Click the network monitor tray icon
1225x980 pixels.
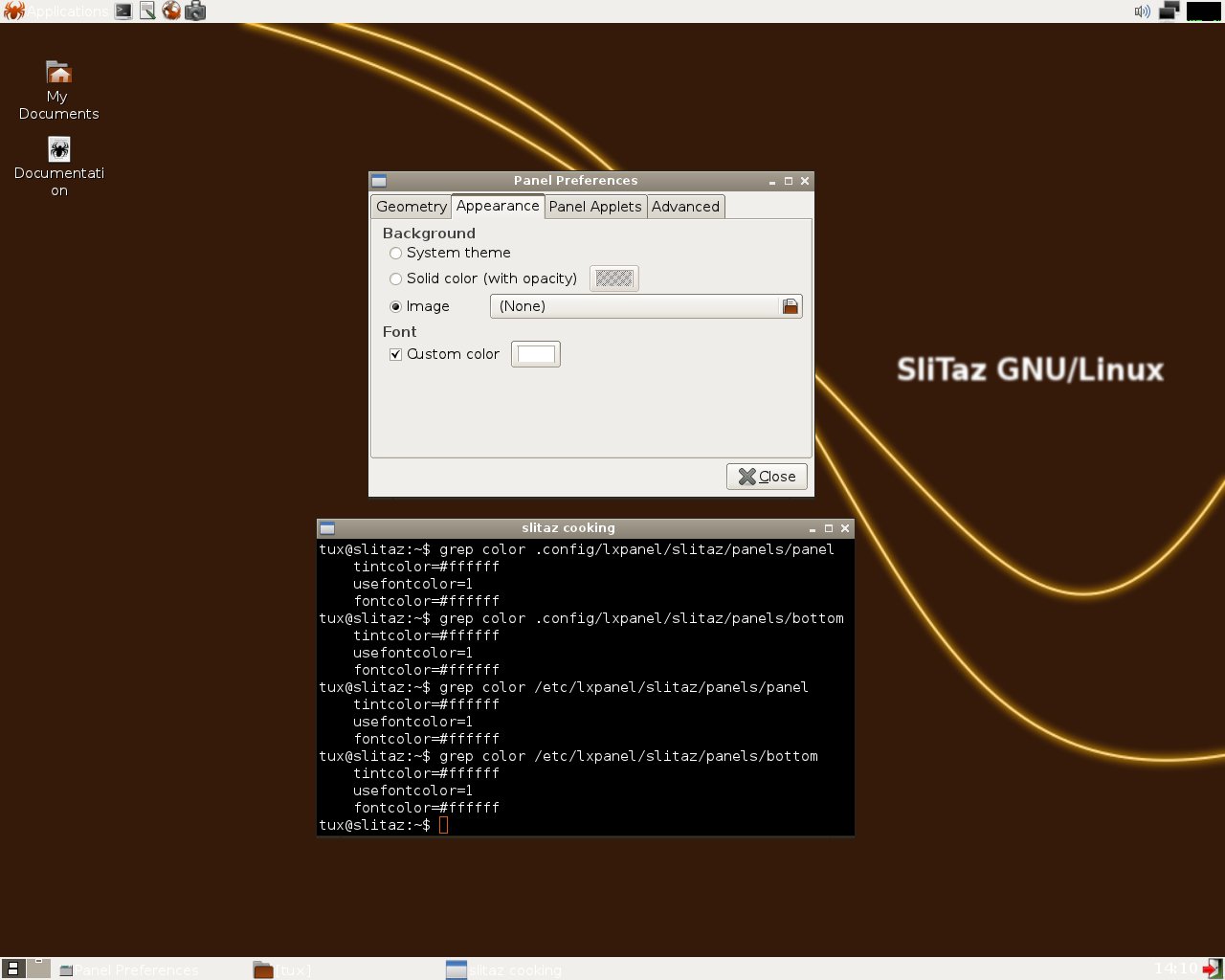(1169, 11)
